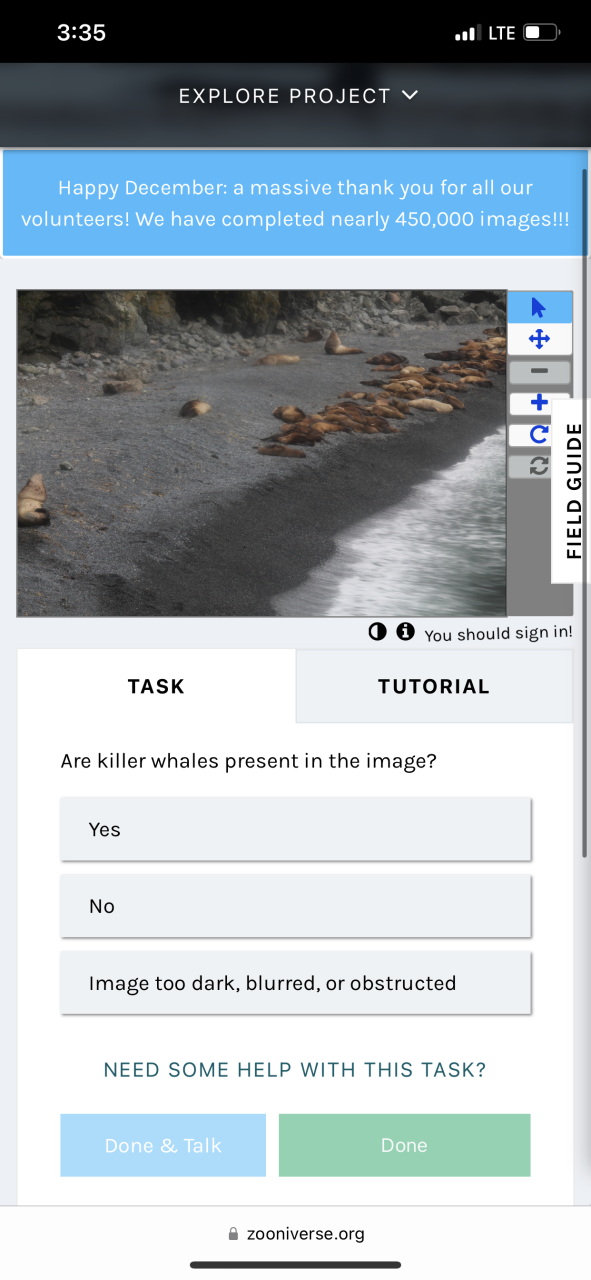Click the Done & Talk button
This screenshot has height=1280, width=591.
pyautogui.click(x=163, y=1145)
